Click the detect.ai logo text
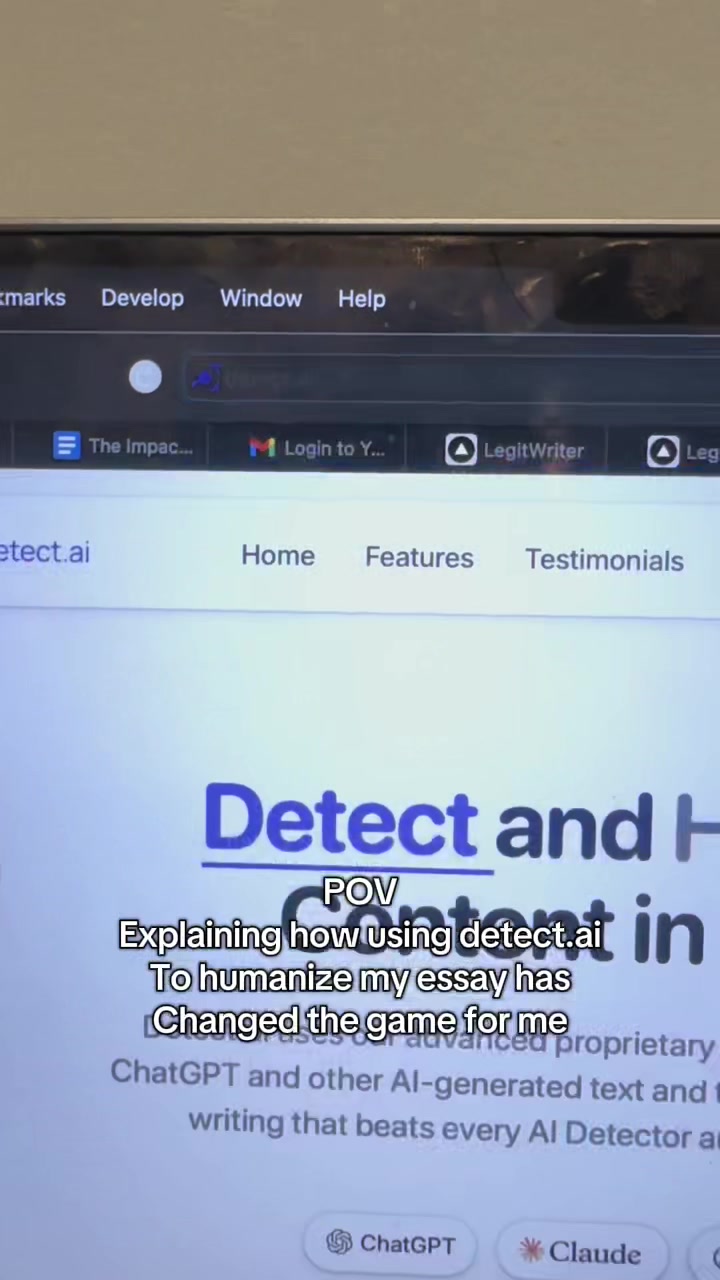Screen dimensions: 720x1280 click(x=44, y=552)
